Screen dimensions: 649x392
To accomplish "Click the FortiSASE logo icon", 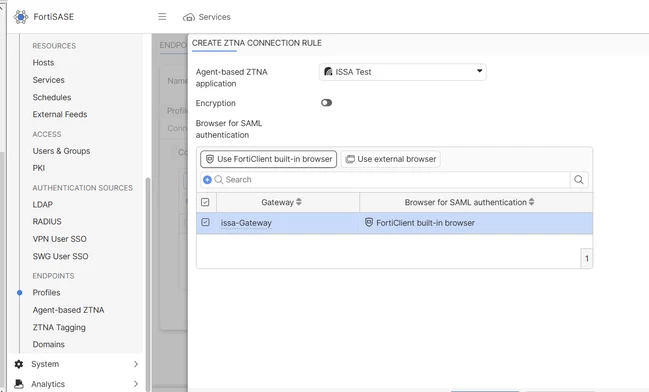I will point(21,17).
